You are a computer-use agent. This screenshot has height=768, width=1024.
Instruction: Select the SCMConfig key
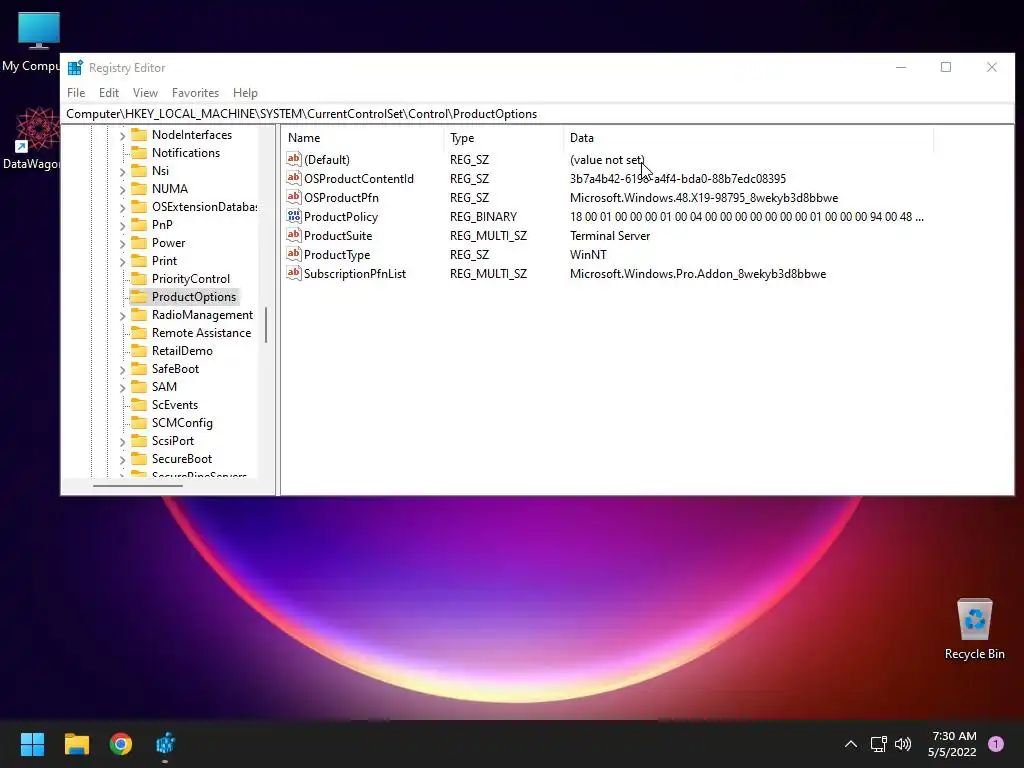tap(182, 423)
